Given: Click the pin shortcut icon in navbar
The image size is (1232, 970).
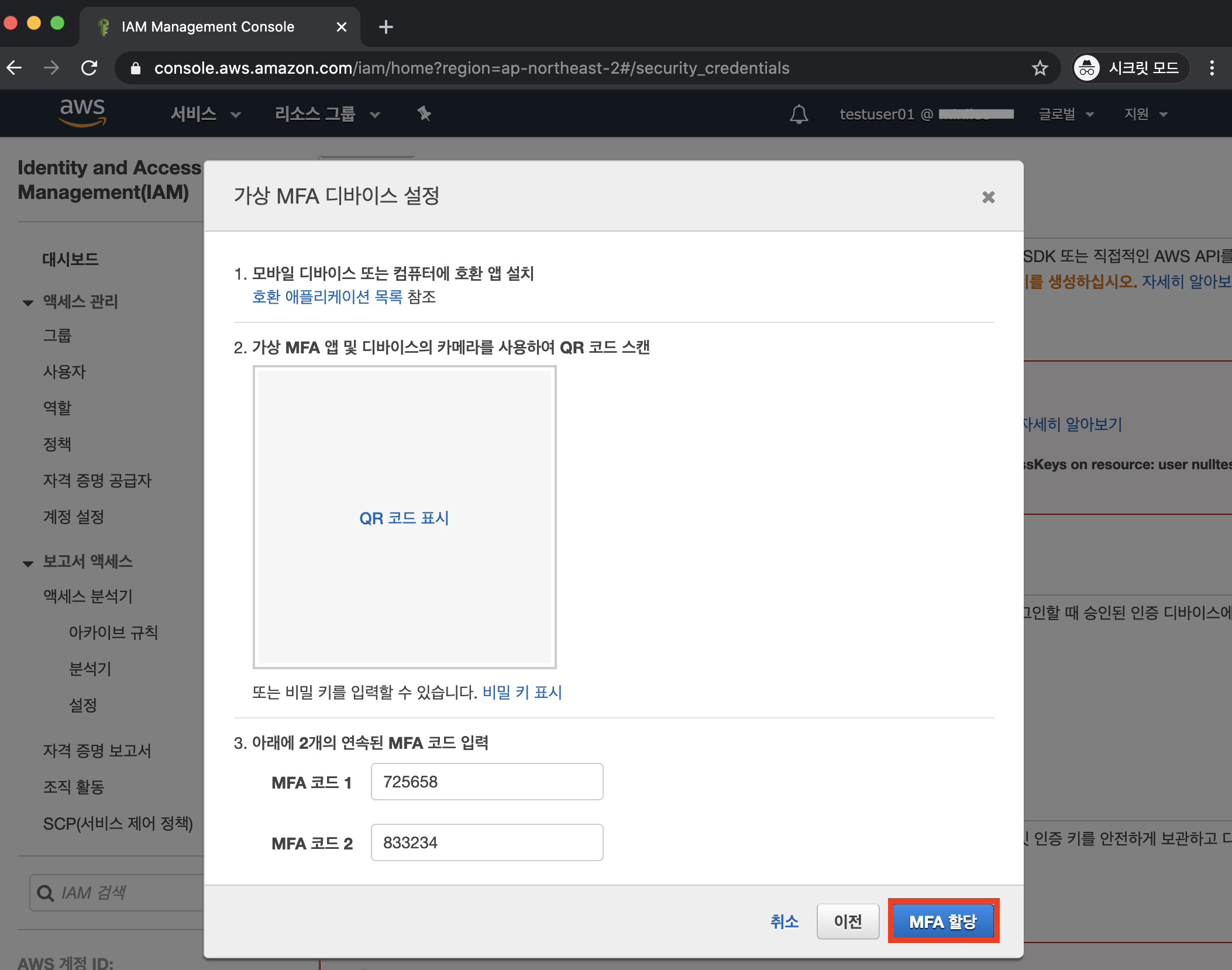Looking at the screenshot, I should (424, 113).
